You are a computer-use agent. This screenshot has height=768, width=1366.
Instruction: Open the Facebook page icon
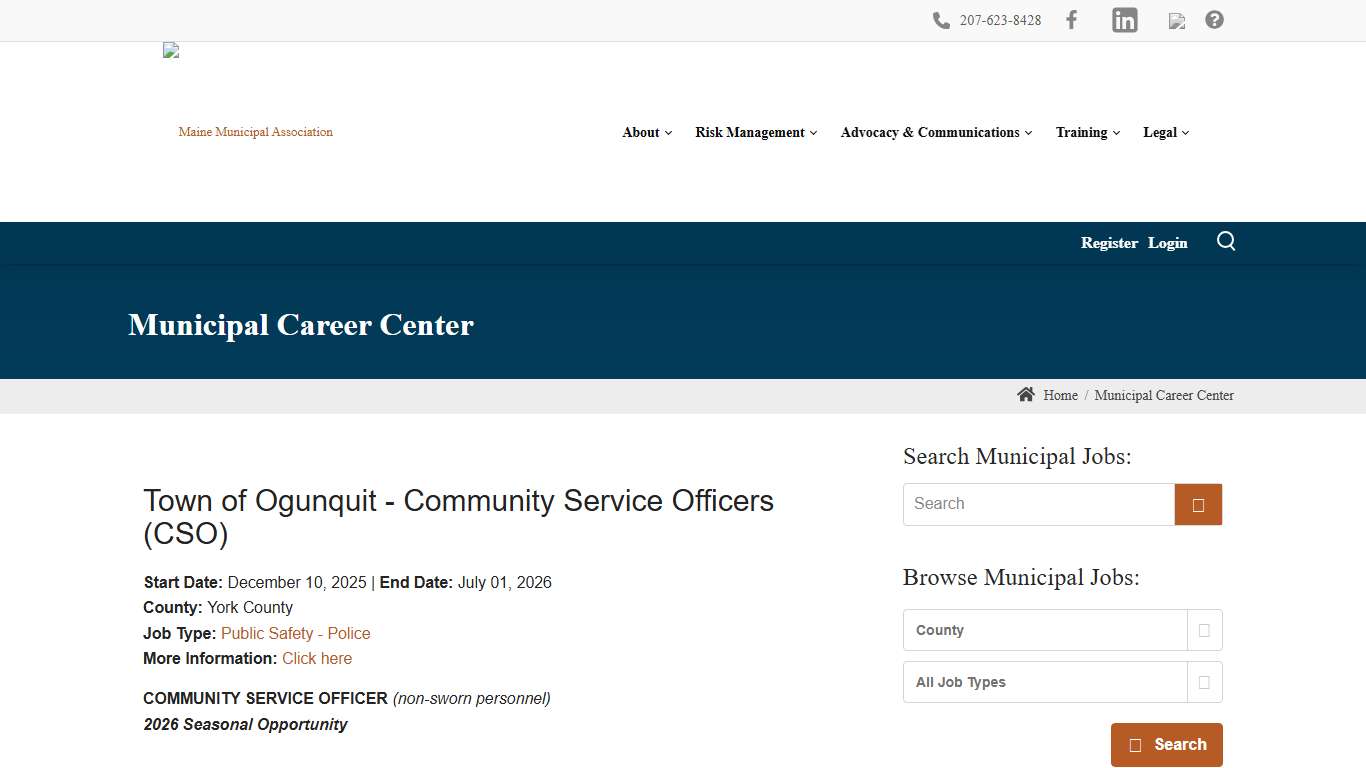coord(1071,19)
